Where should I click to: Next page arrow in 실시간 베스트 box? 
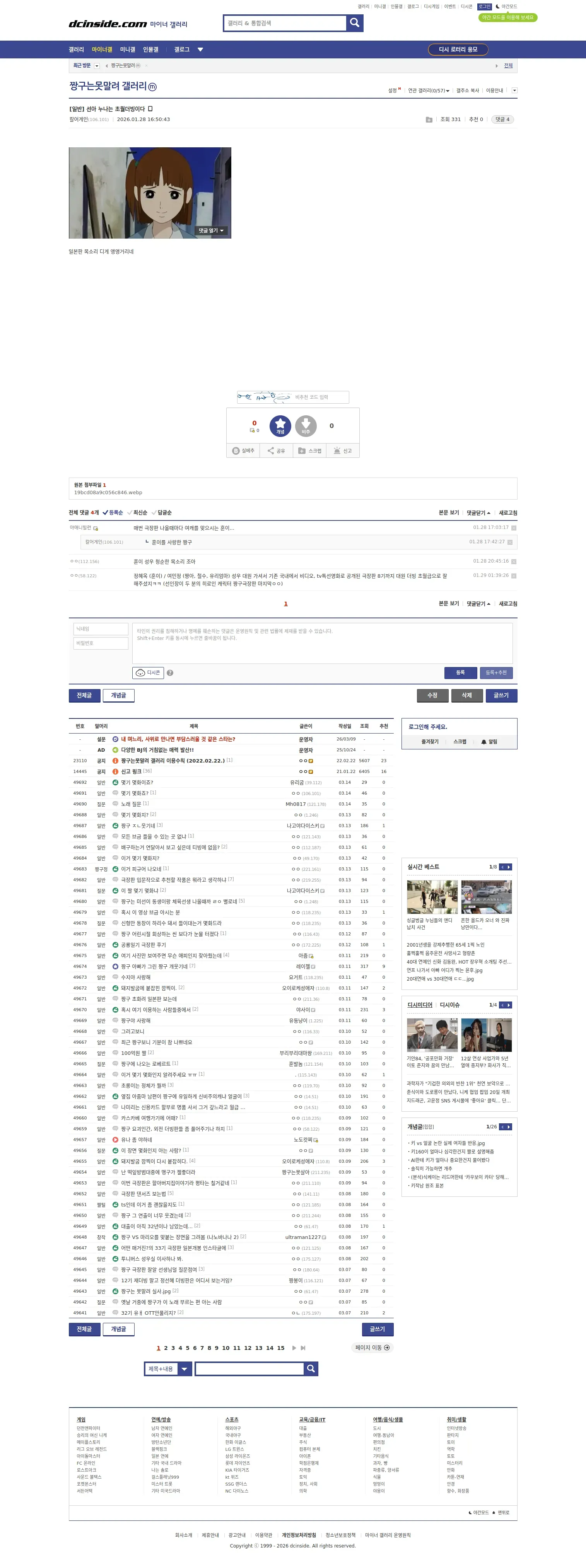pos(509,867)
